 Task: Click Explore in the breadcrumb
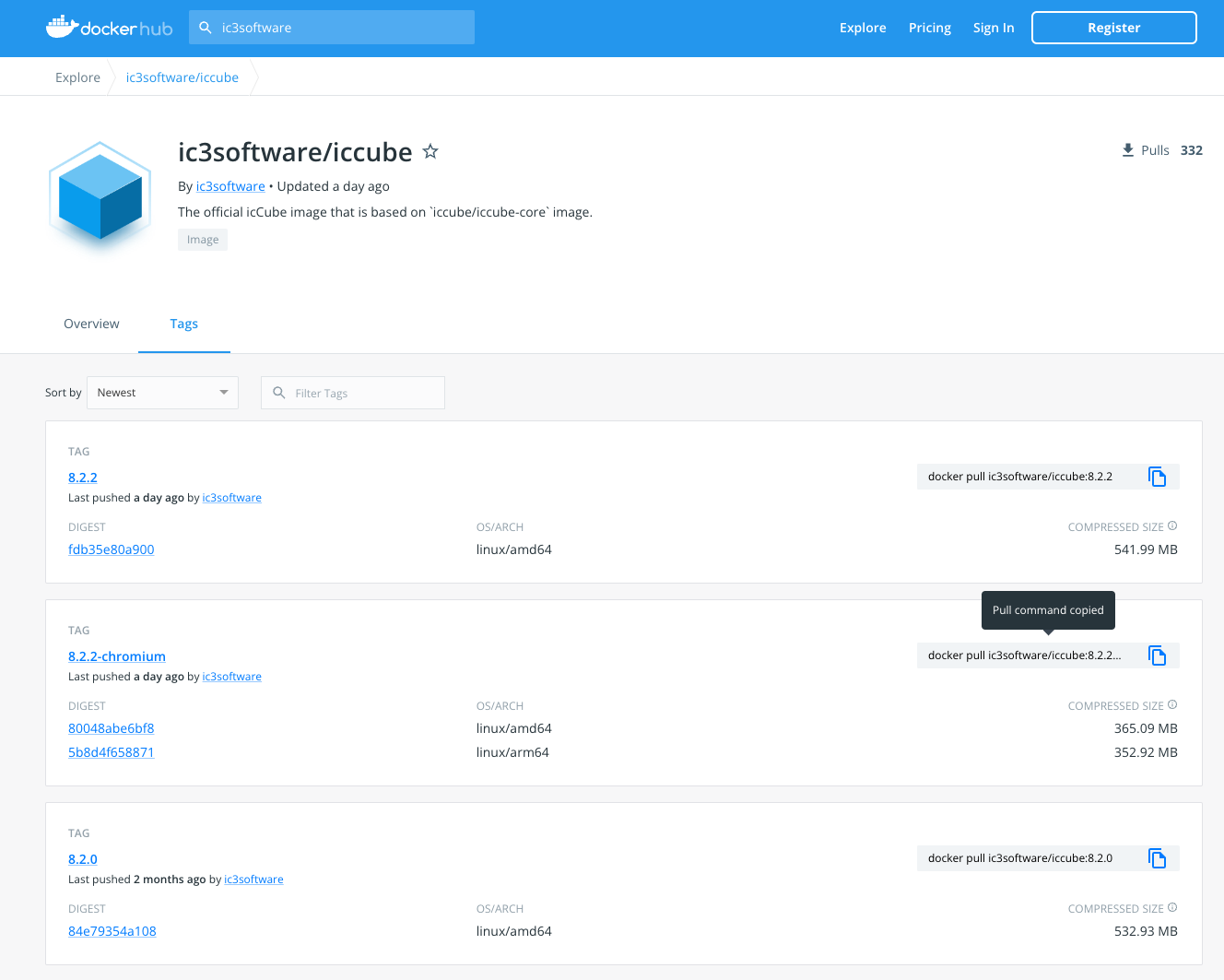77,77
